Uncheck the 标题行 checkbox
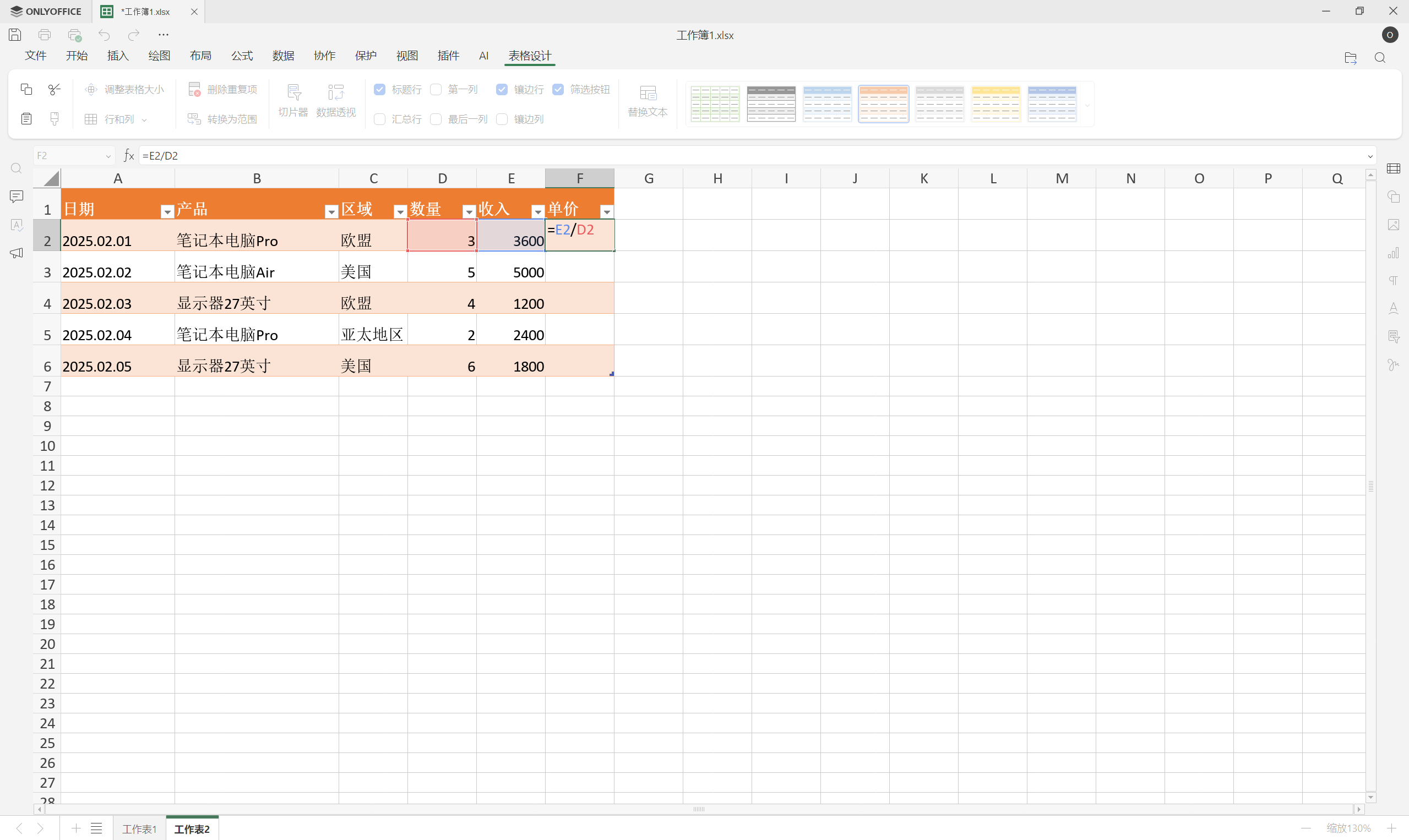 tap(379, 89)
